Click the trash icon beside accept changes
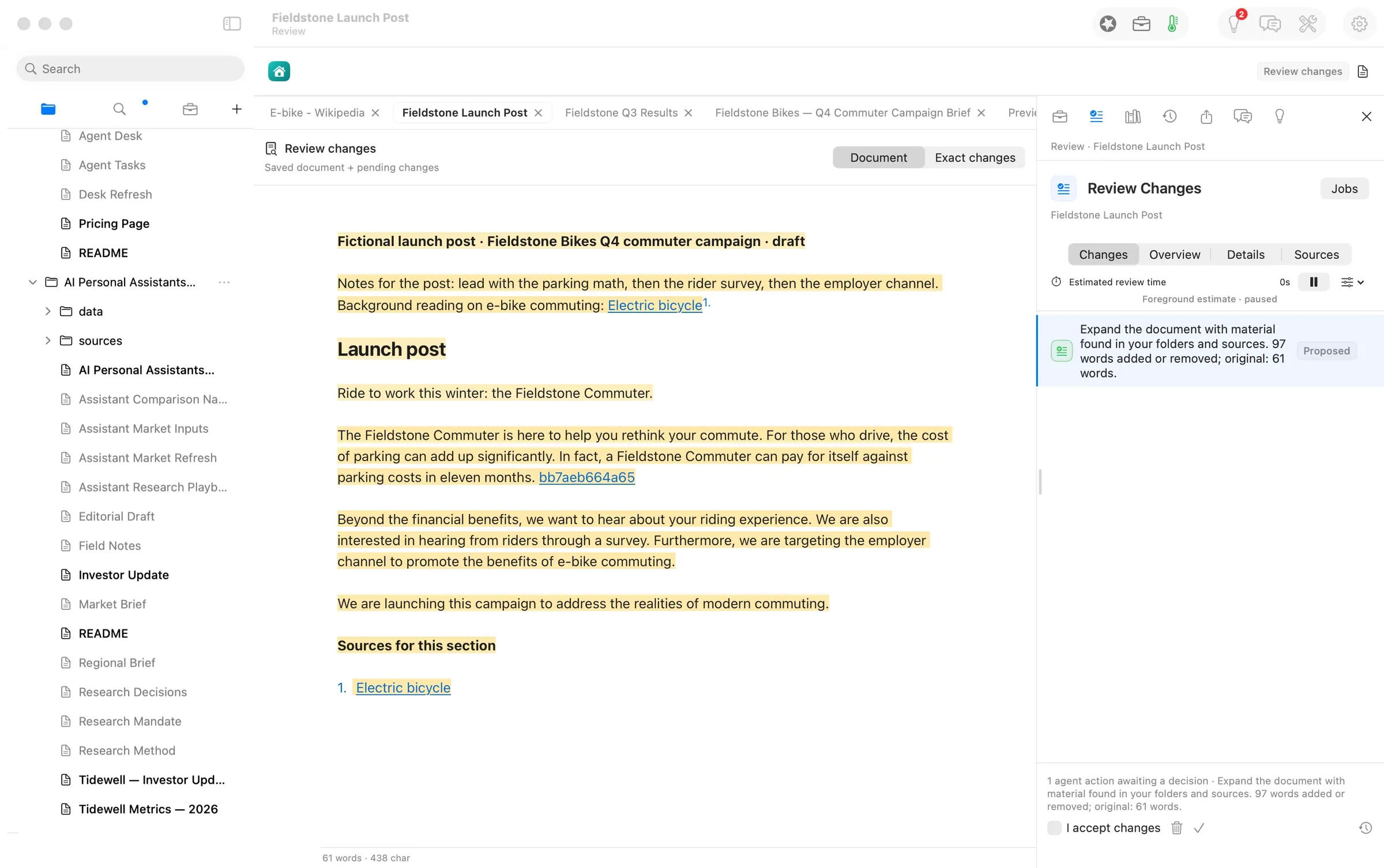 1177,828
